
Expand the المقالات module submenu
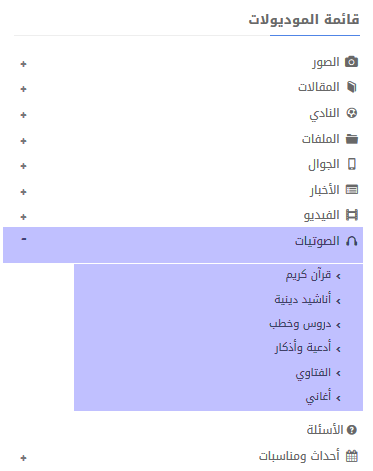[x=23, y=89]
